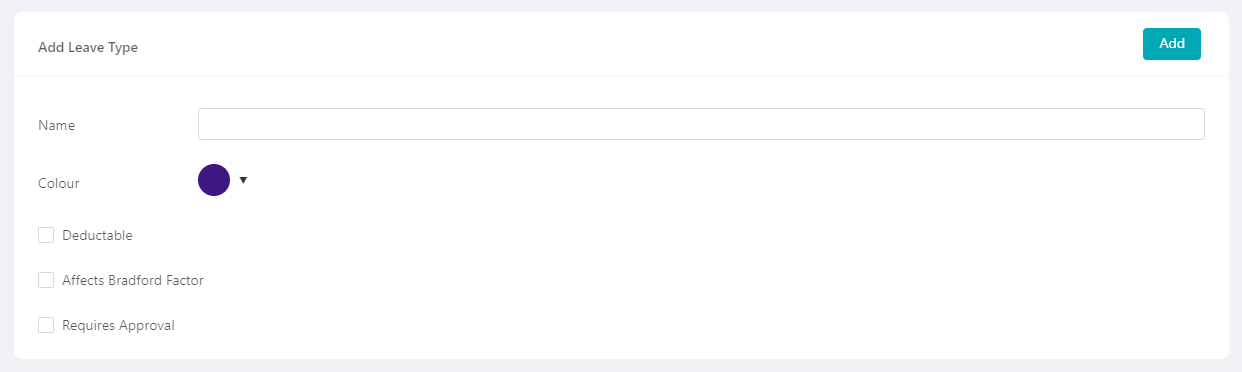
Task: Toggle the Bradford Factor impact option
Action: pos(46,280)
